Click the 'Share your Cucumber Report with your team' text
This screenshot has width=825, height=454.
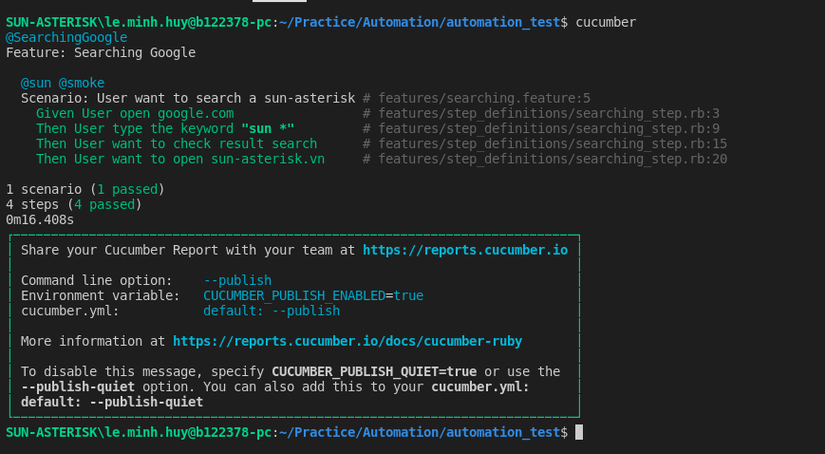(x=176, y=250)
